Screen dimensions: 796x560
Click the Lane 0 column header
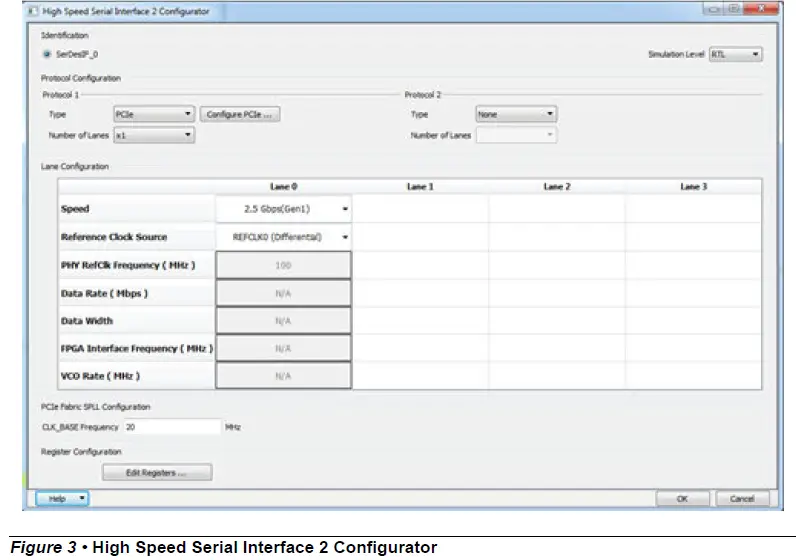[283, 187]
